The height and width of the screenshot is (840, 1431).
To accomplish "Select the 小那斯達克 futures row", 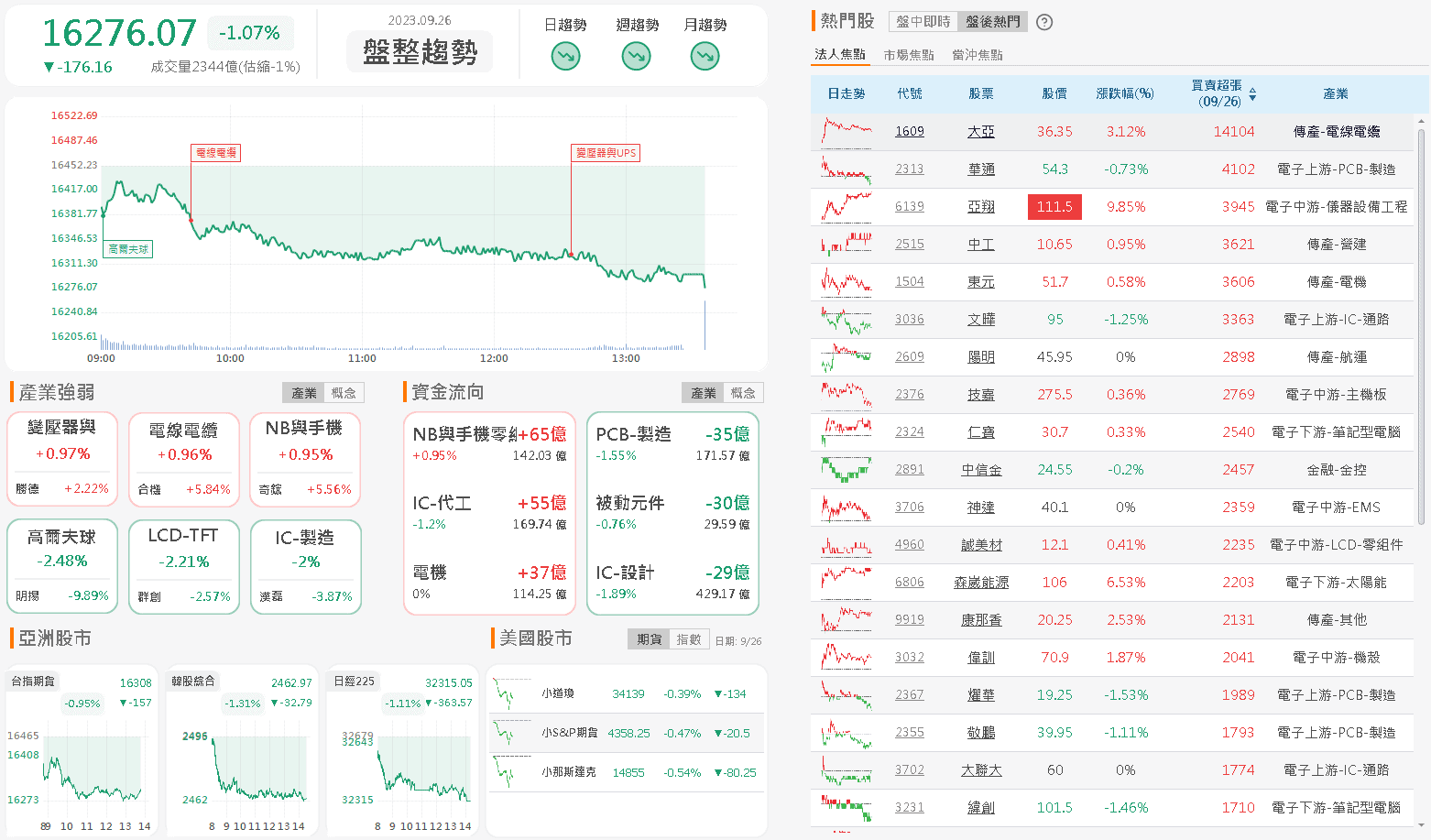I will pos(627,773).
